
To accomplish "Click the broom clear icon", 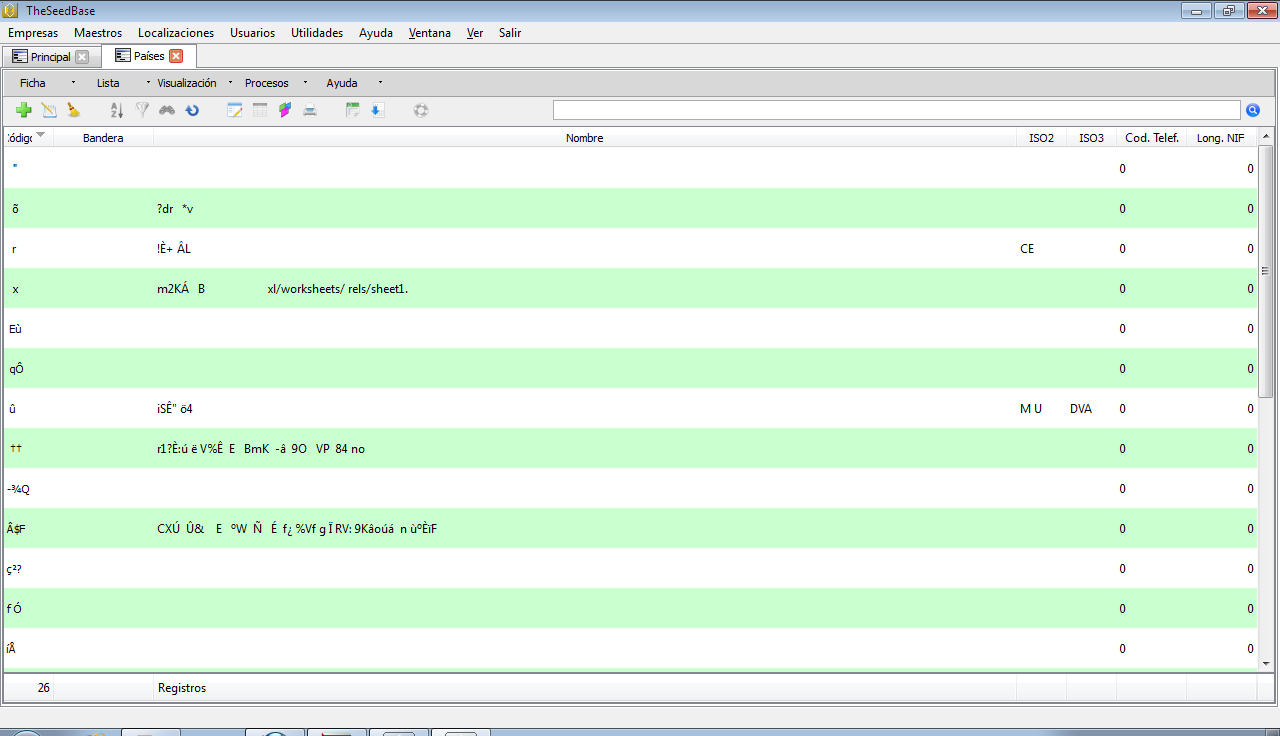I will coord(73,110).
